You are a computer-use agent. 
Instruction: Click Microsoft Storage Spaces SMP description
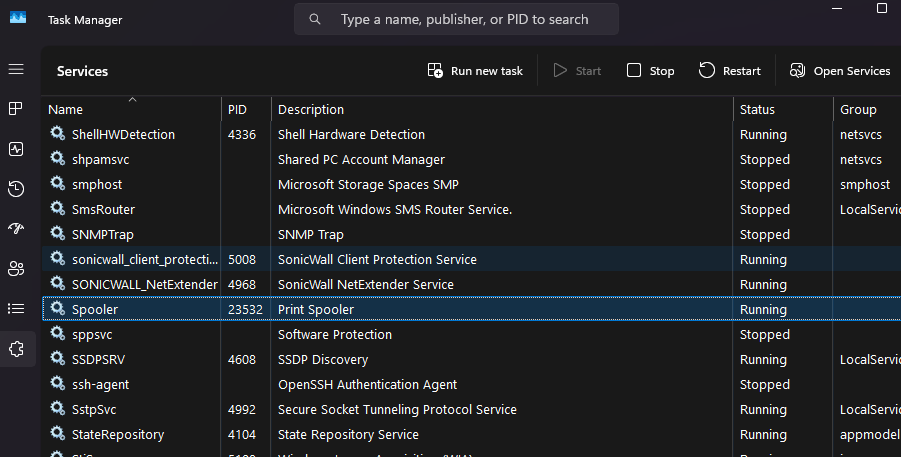coord(368,185)
